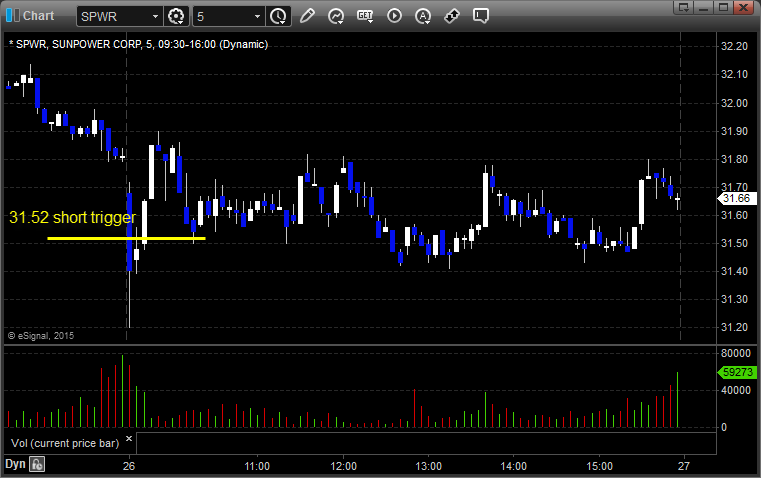This screenshot has width=761, height=478.
Task: Close the Vol study tab
Action: pos(128,439)
